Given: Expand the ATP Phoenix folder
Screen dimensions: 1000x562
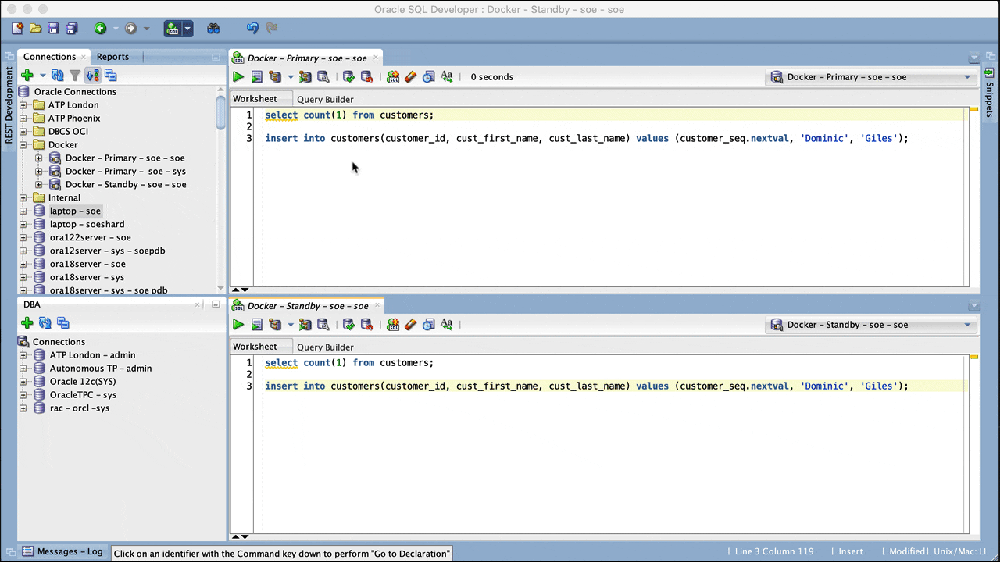Looking at the screenshot, I should (24, 119).
